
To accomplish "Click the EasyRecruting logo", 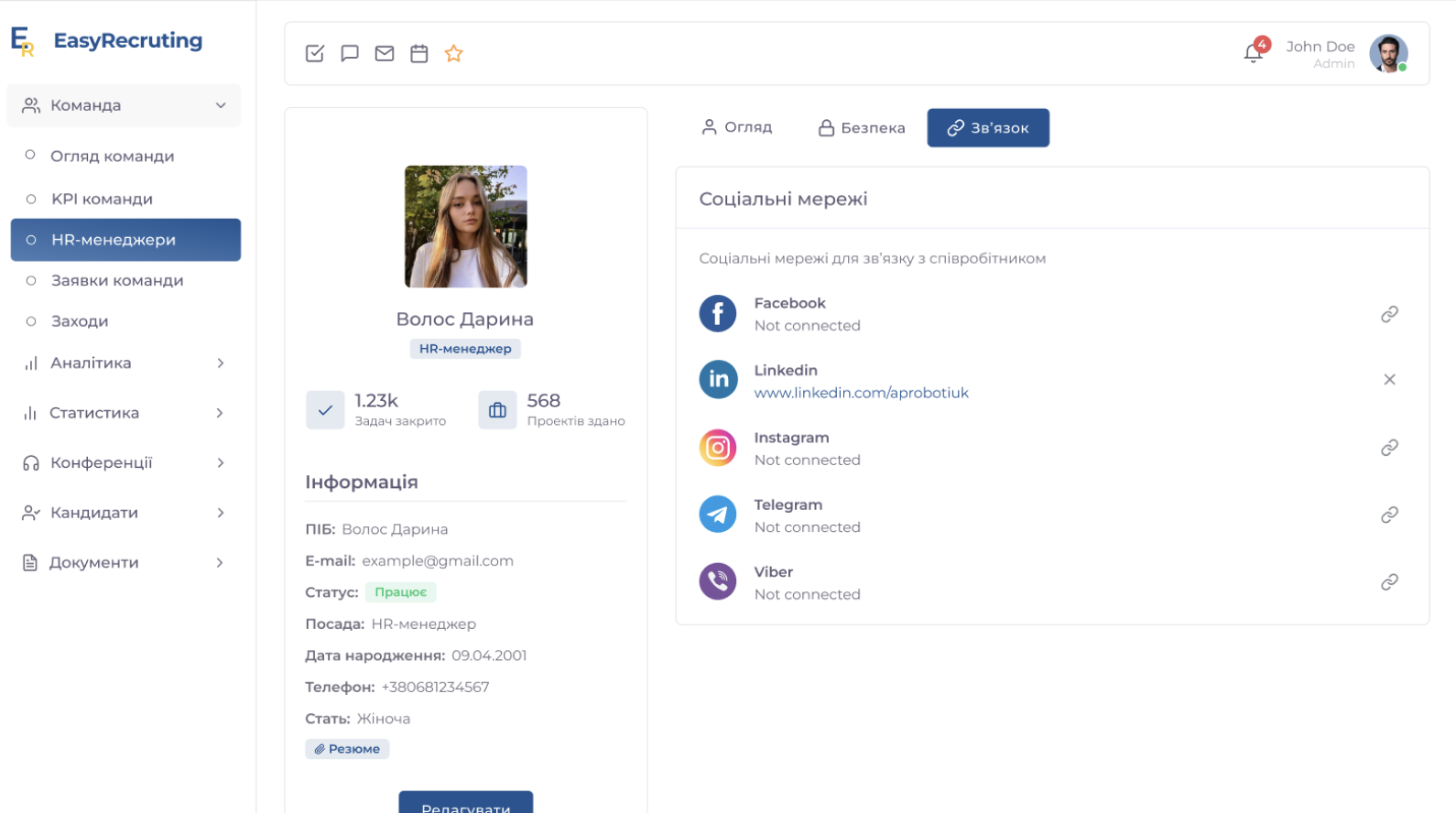I will click(x=107, y=40).
